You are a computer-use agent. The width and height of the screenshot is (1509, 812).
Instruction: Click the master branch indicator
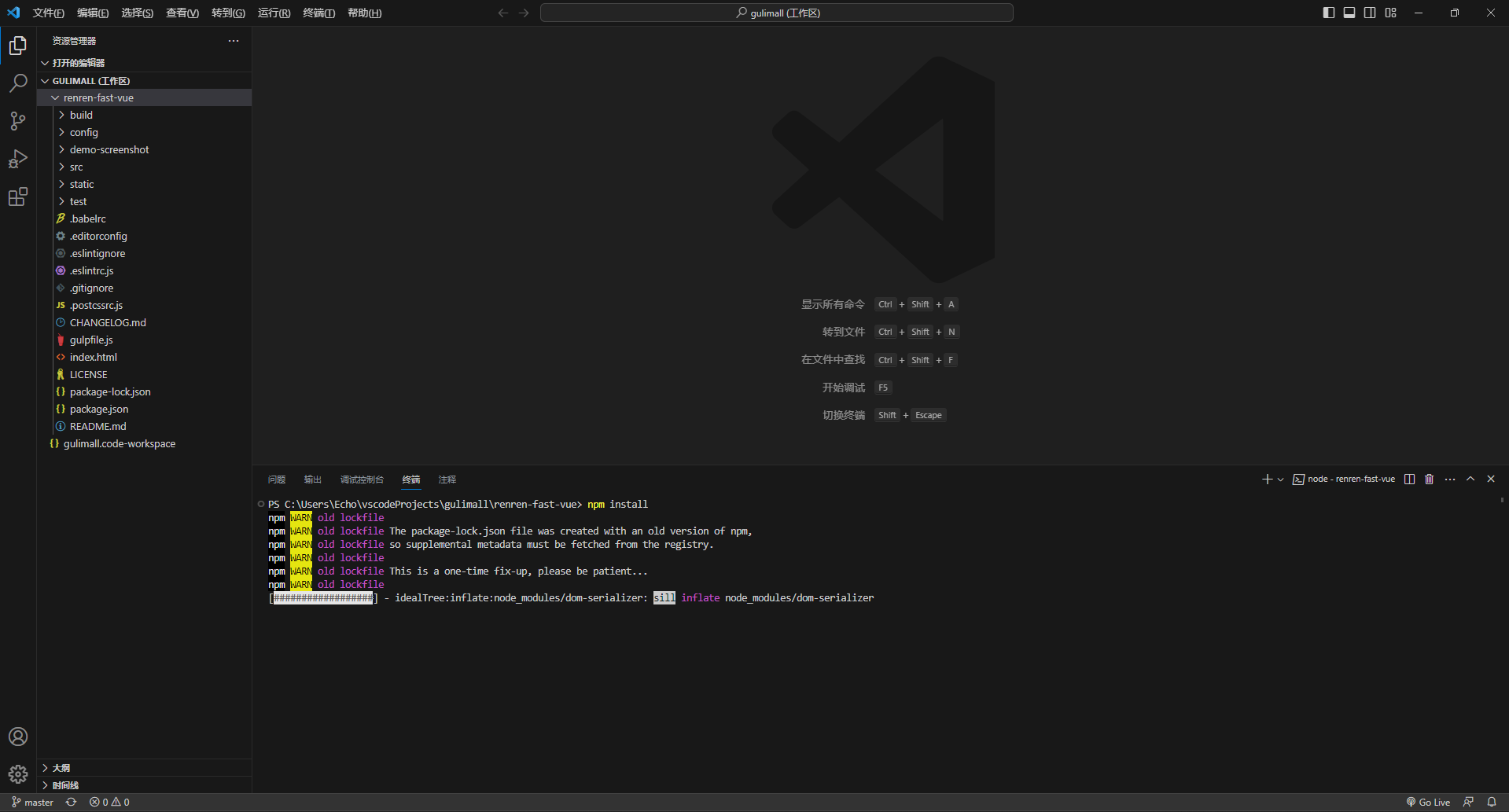(x=33, y=803)
